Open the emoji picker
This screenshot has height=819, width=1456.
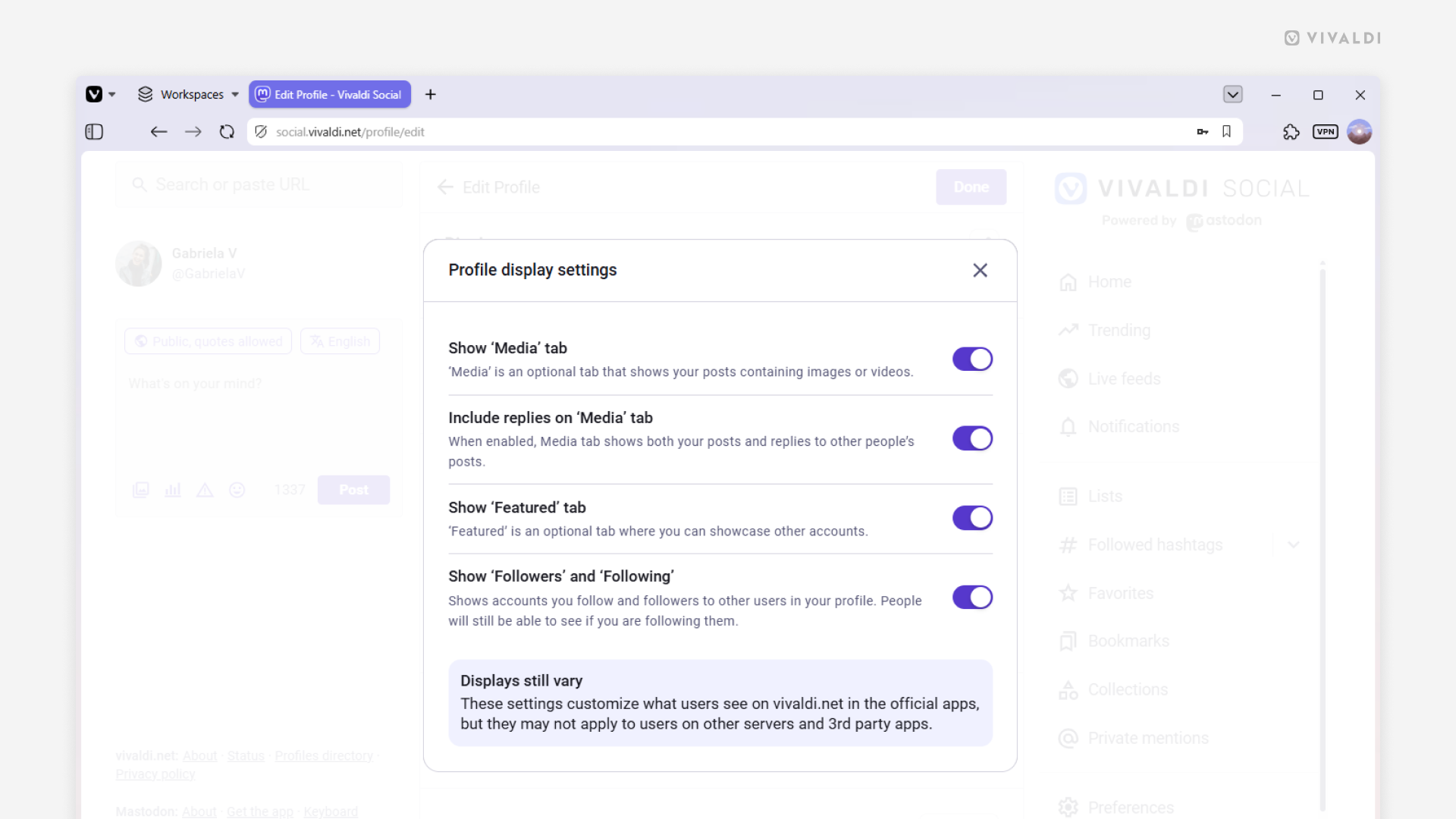[237, 490]
